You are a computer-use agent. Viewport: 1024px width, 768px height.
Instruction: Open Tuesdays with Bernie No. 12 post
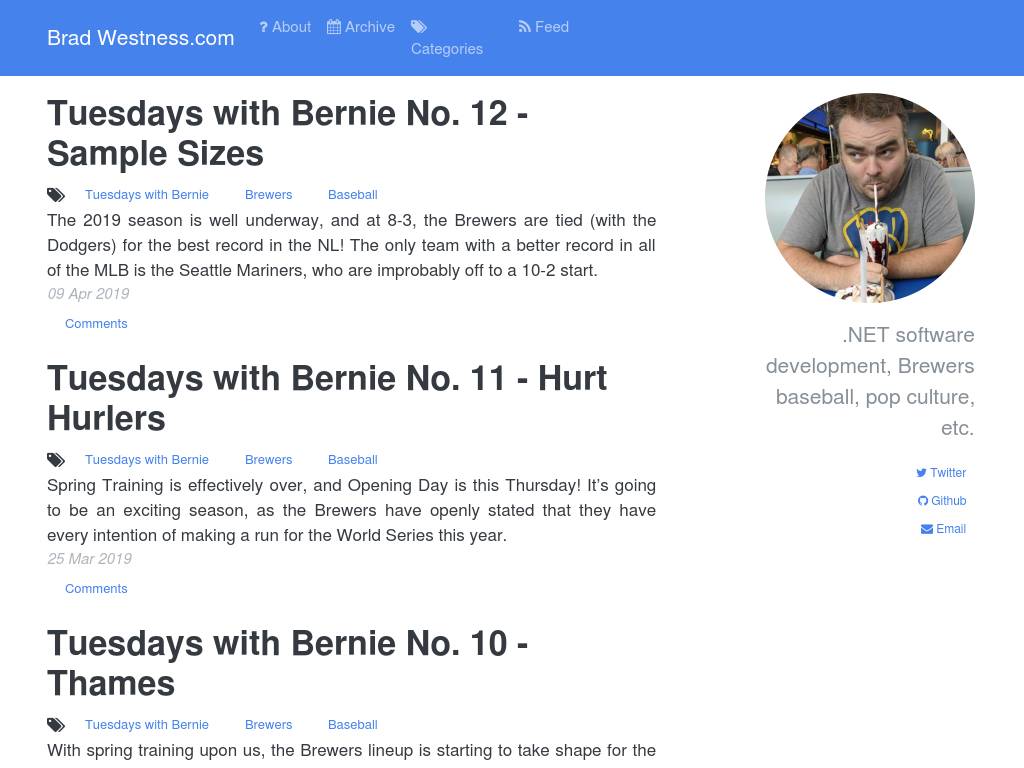pos(287,133)
